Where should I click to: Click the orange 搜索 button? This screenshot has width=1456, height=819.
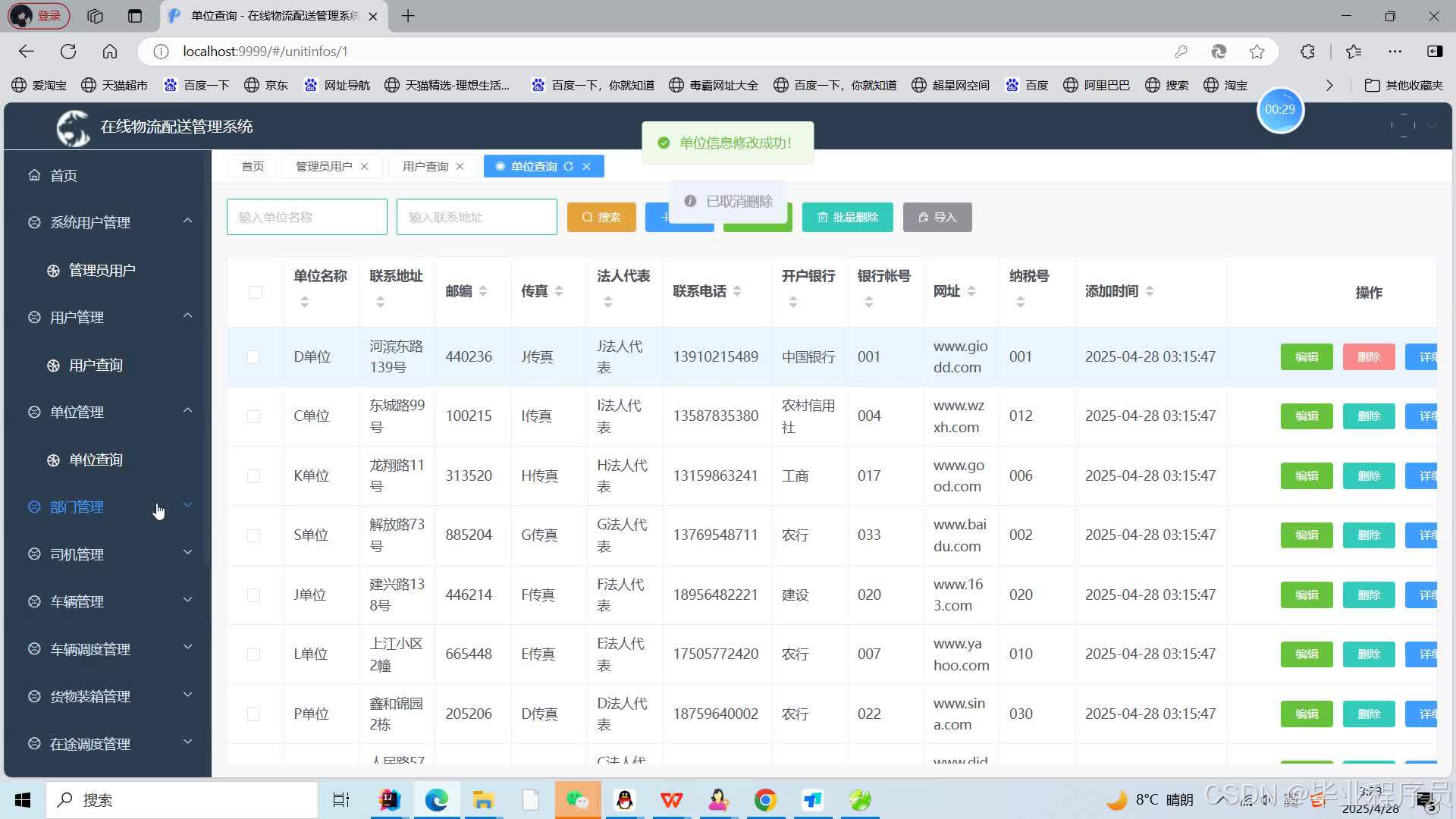point(601,218)
